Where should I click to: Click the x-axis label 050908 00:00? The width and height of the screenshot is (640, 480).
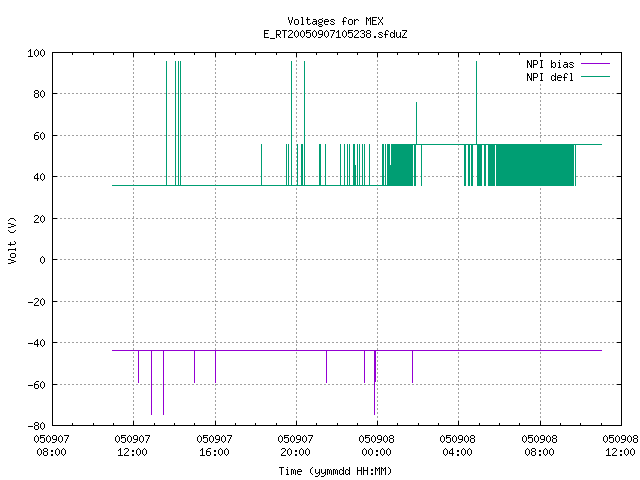[x=377, y=445]
